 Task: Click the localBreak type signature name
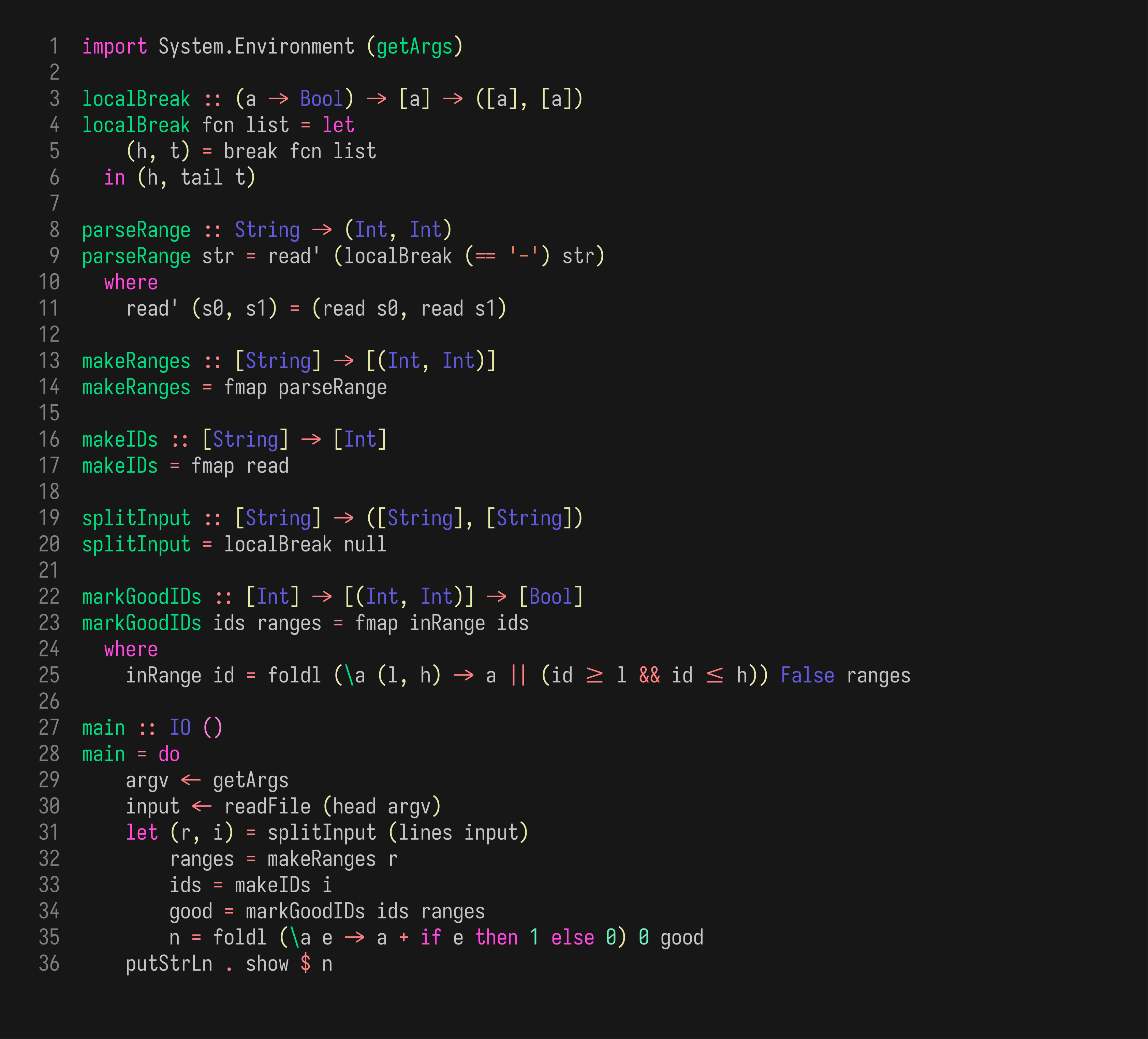pos(135,99)
